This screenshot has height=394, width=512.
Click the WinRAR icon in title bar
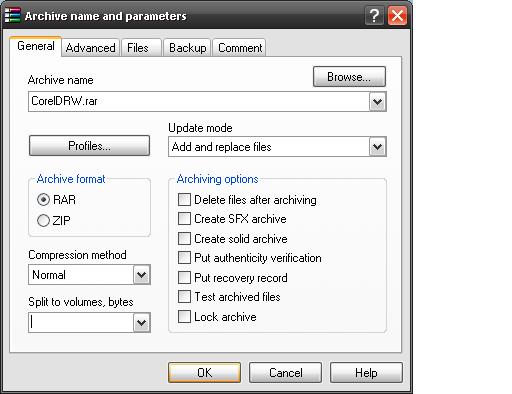pyautogui.click(x=12, y=15)
